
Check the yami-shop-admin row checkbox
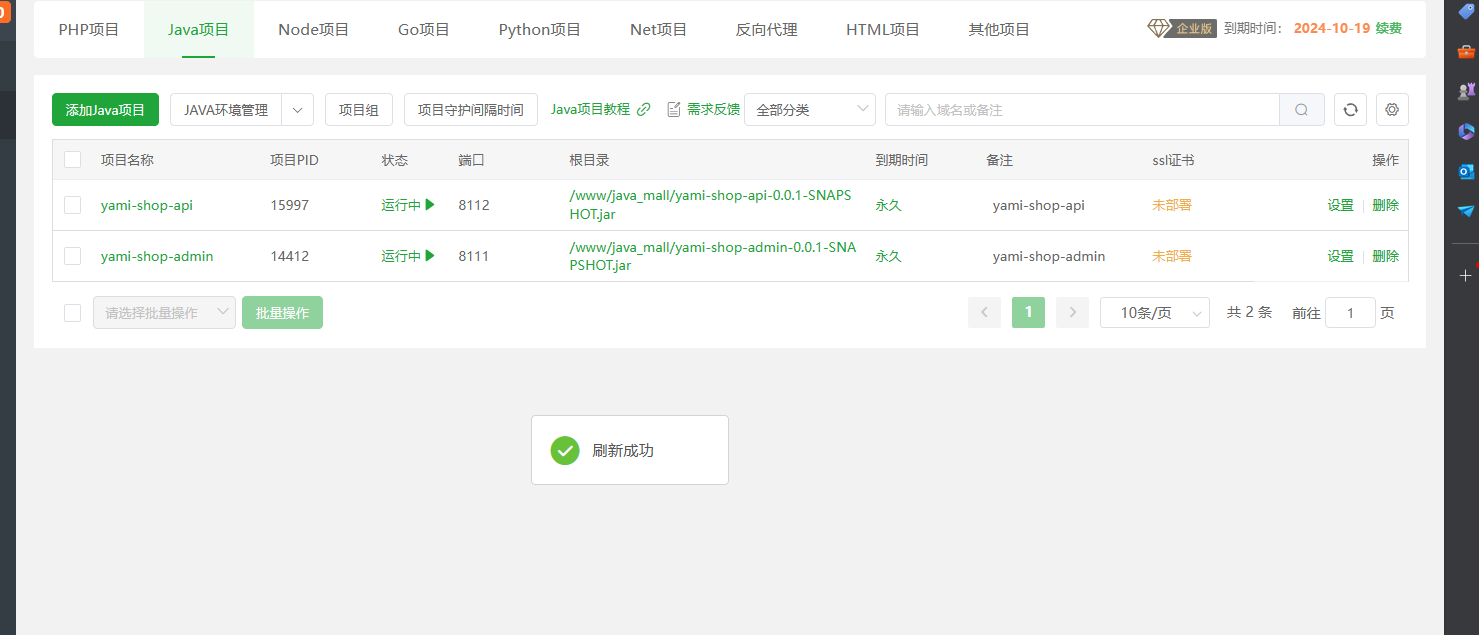click(71, 255)
